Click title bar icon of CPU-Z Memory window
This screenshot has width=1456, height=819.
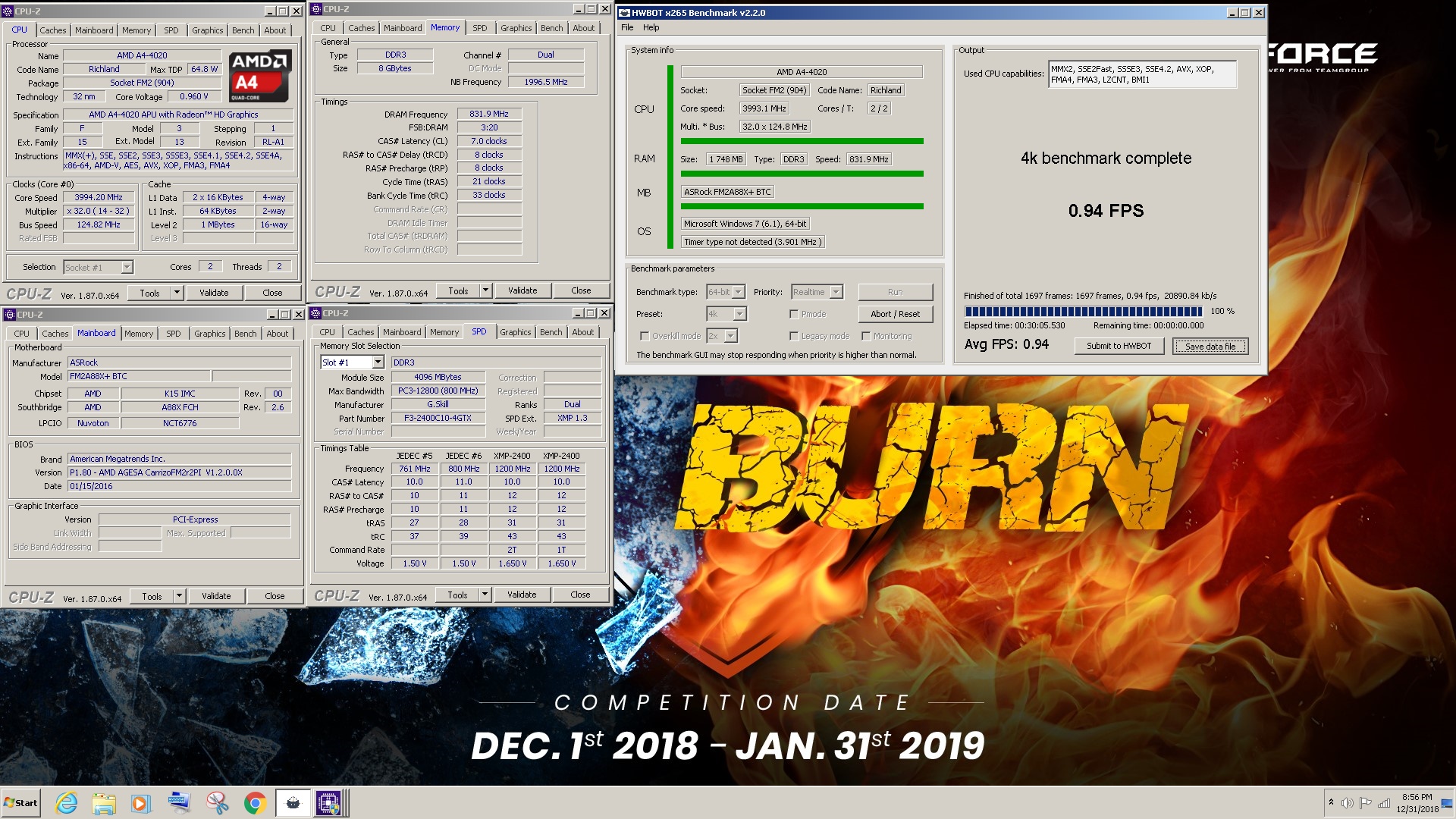click(316, 9)
